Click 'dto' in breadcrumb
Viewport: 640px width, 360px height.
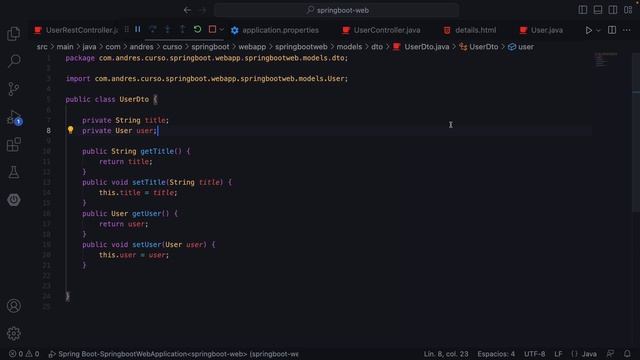(377, 47)
